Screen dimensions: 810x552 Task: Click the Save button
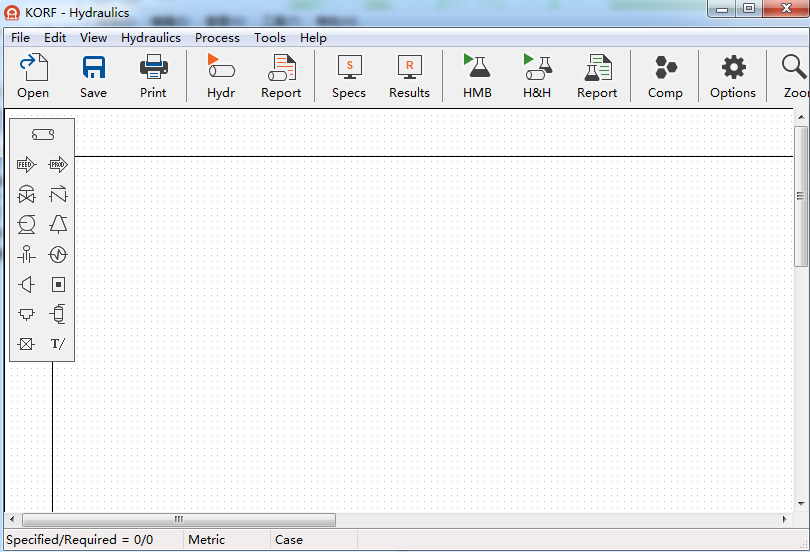93,77
